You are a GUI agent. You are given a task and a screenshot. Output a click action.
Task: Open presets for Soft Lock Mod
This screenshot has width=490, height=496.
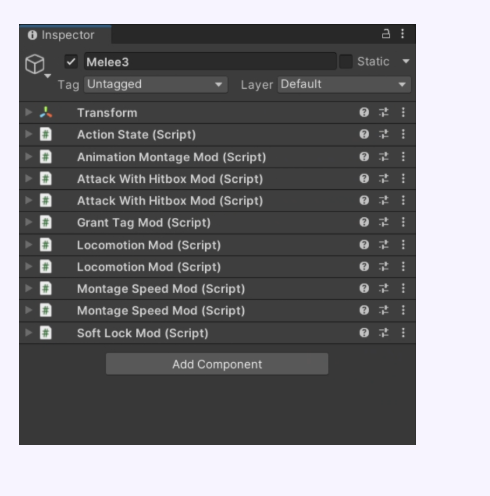click(384, 333)
